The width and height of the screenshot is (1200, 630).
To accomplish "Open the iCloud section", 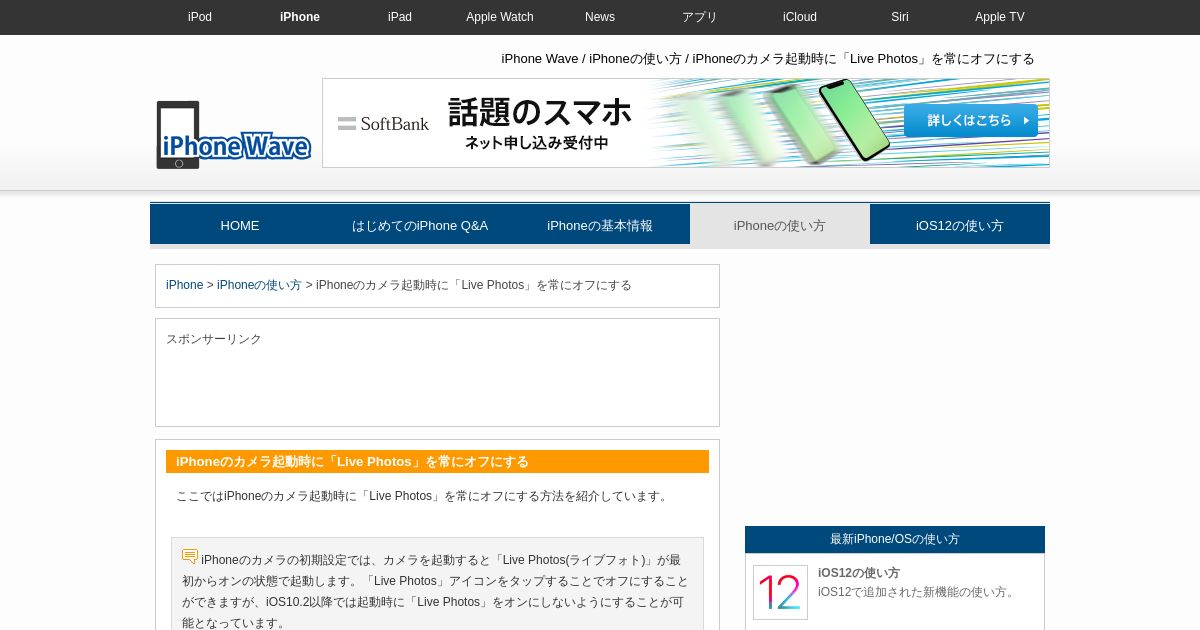I will [800, 17].
